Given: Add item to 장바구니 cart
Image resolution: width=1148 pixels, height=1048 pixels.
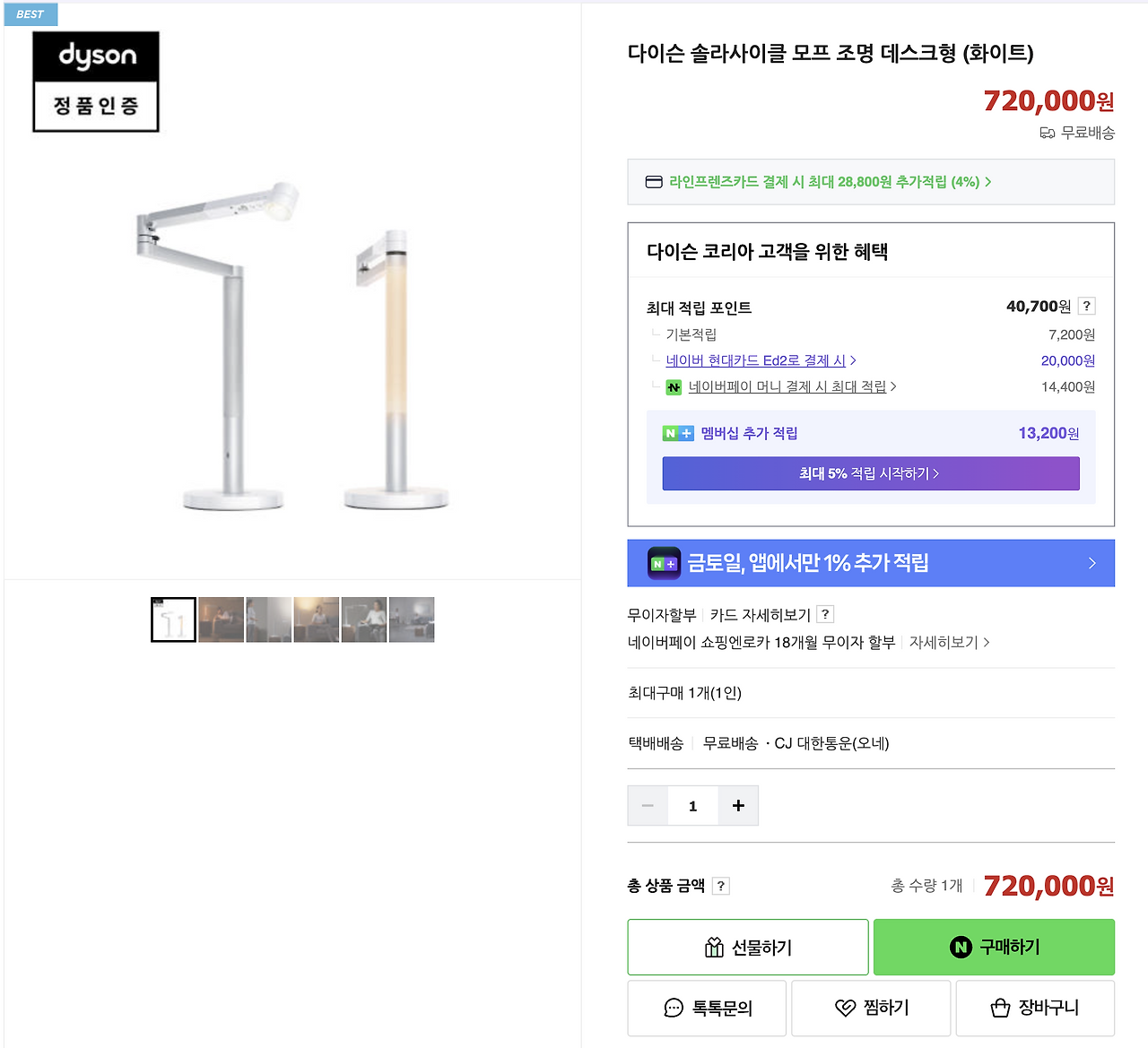Looking at the screenshot, I should (x=1035, y=1008).
